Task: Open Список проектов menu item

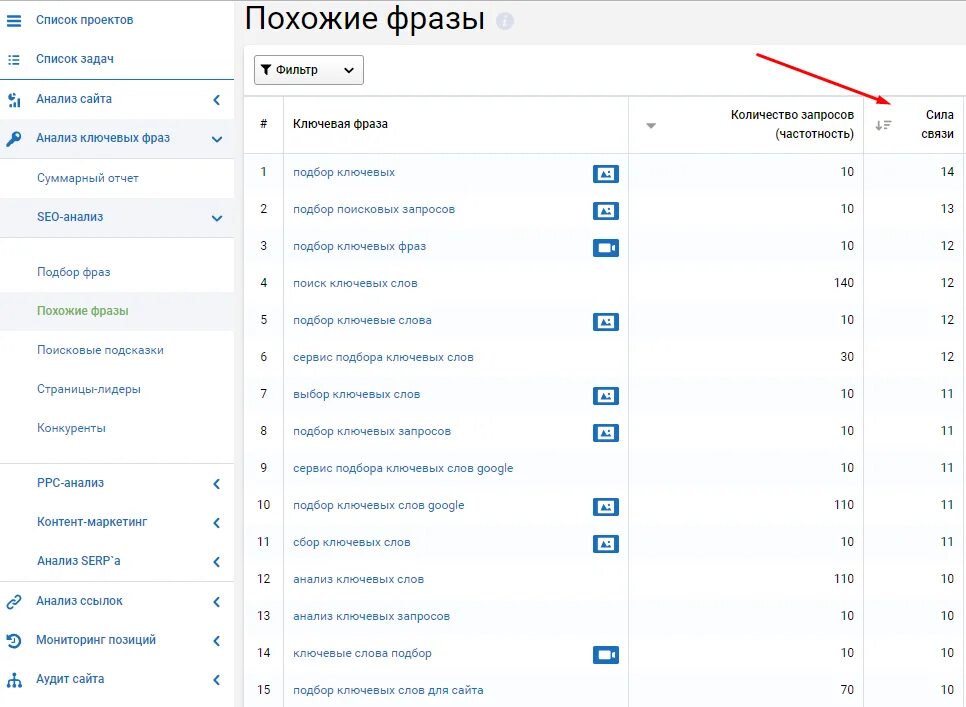Action: (x=84, y=20)
